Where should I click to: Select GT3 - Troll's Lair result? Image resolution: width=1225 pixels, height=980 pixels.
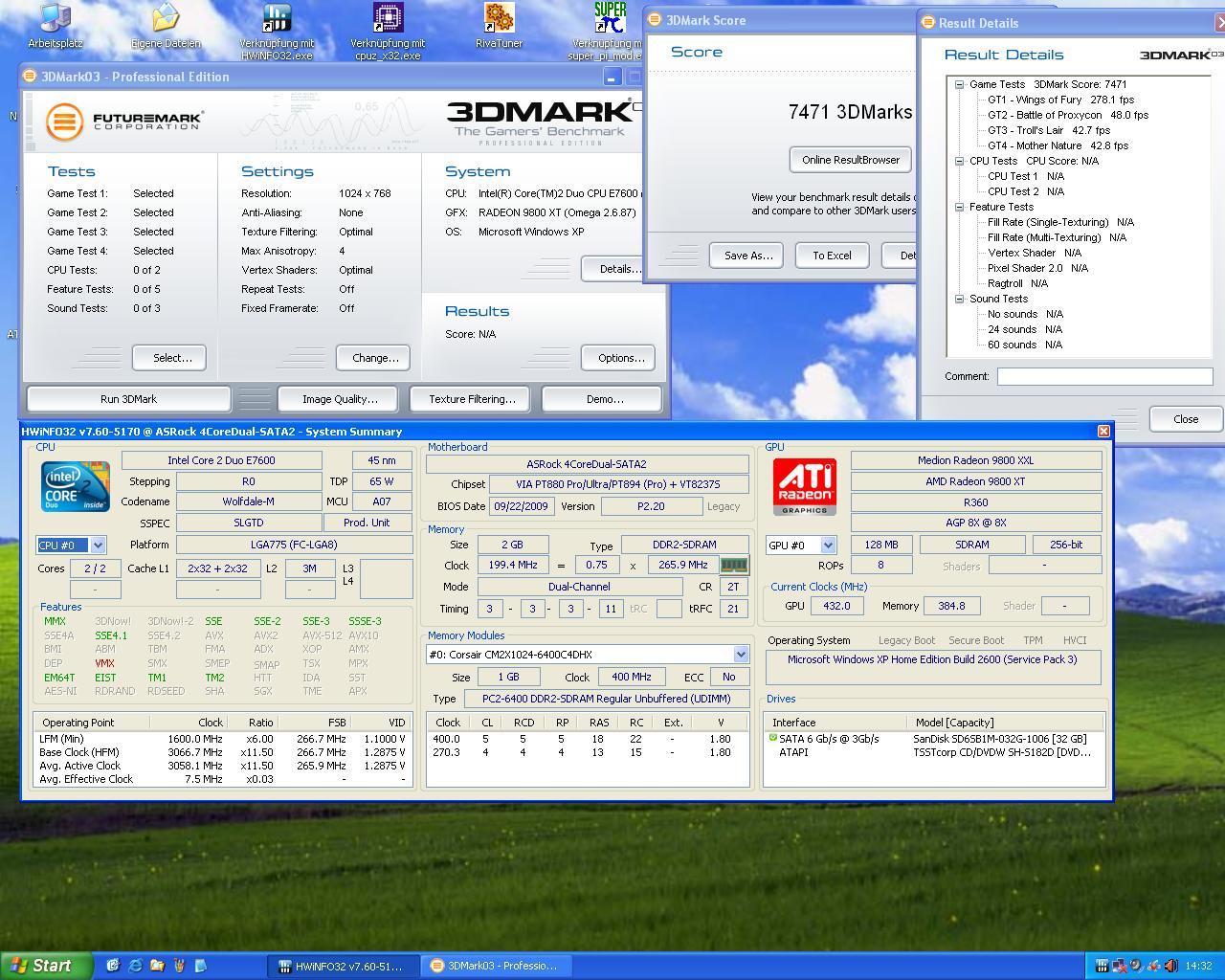tap(1049, 130)
